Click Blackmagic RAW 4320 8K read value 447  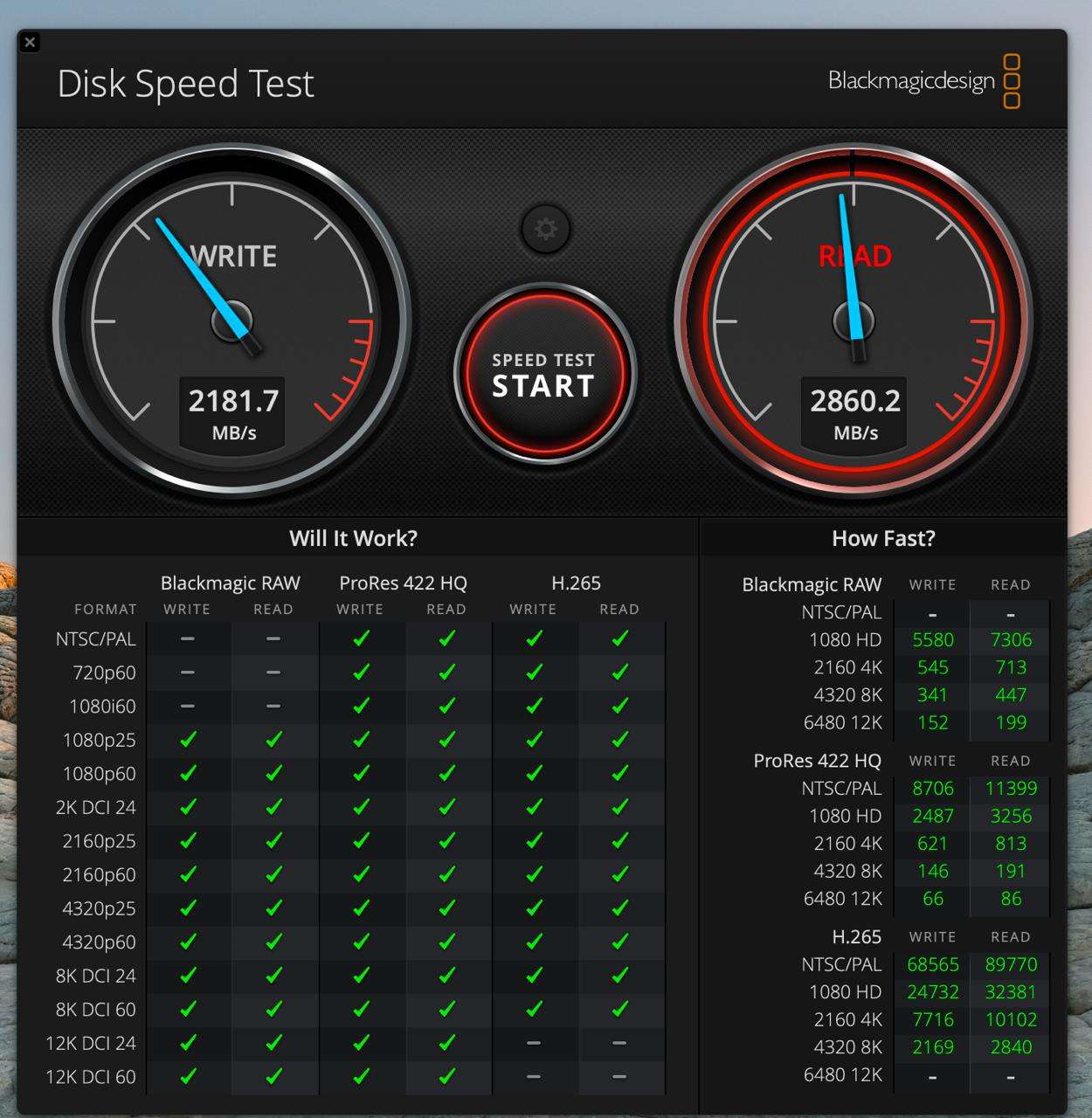[x=1011, y=694]
